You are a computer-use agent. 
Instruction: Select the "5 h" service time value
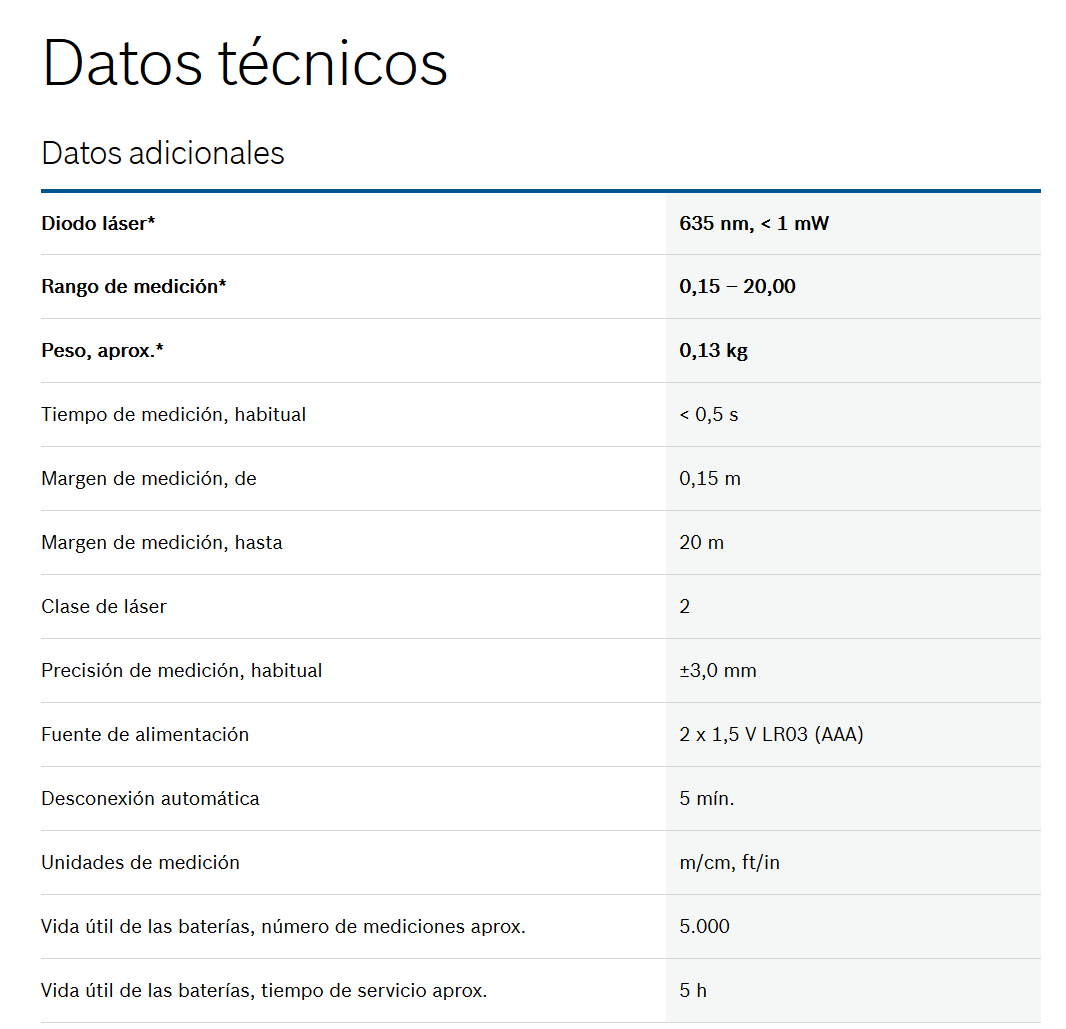pos(692,991)
